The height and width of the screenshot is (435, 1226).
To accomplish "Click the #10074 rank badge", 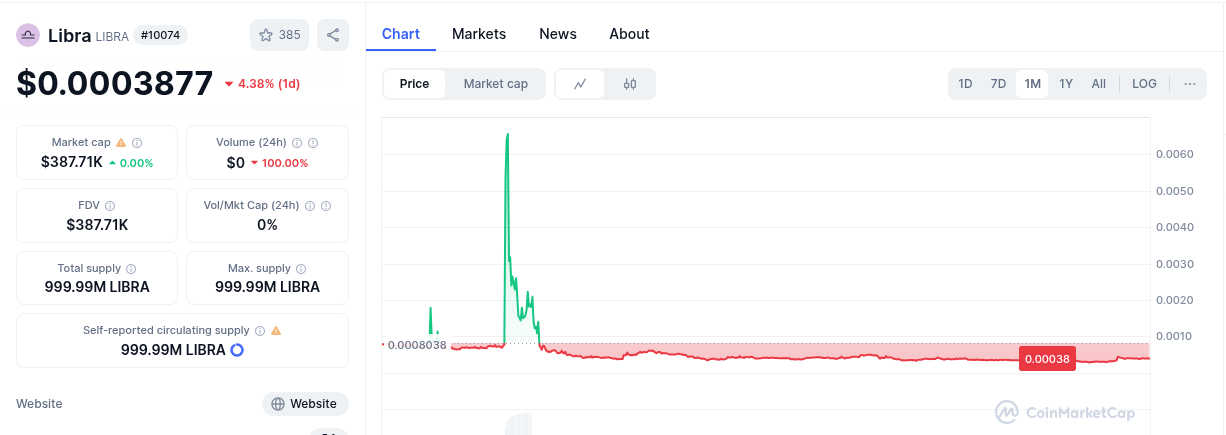I will pyautogui.click(x=161, y=35).
